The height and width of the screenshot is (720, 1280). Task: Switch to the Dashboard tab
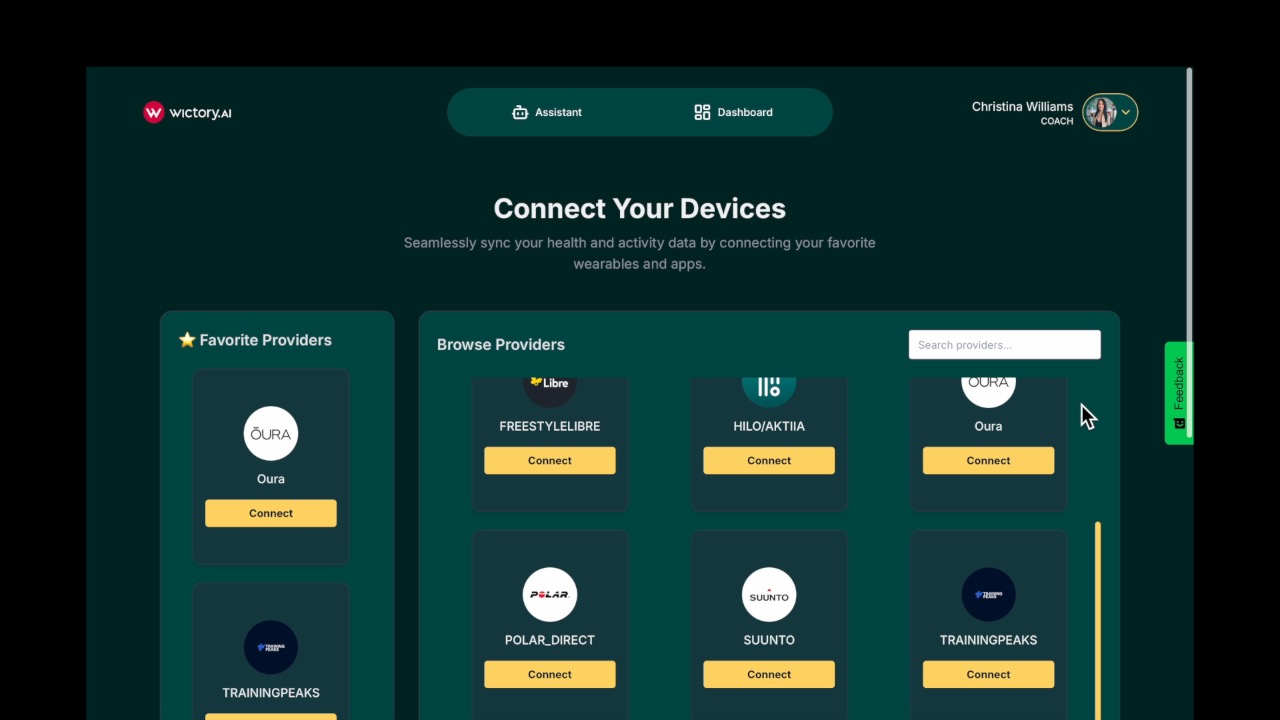(733, 112)
